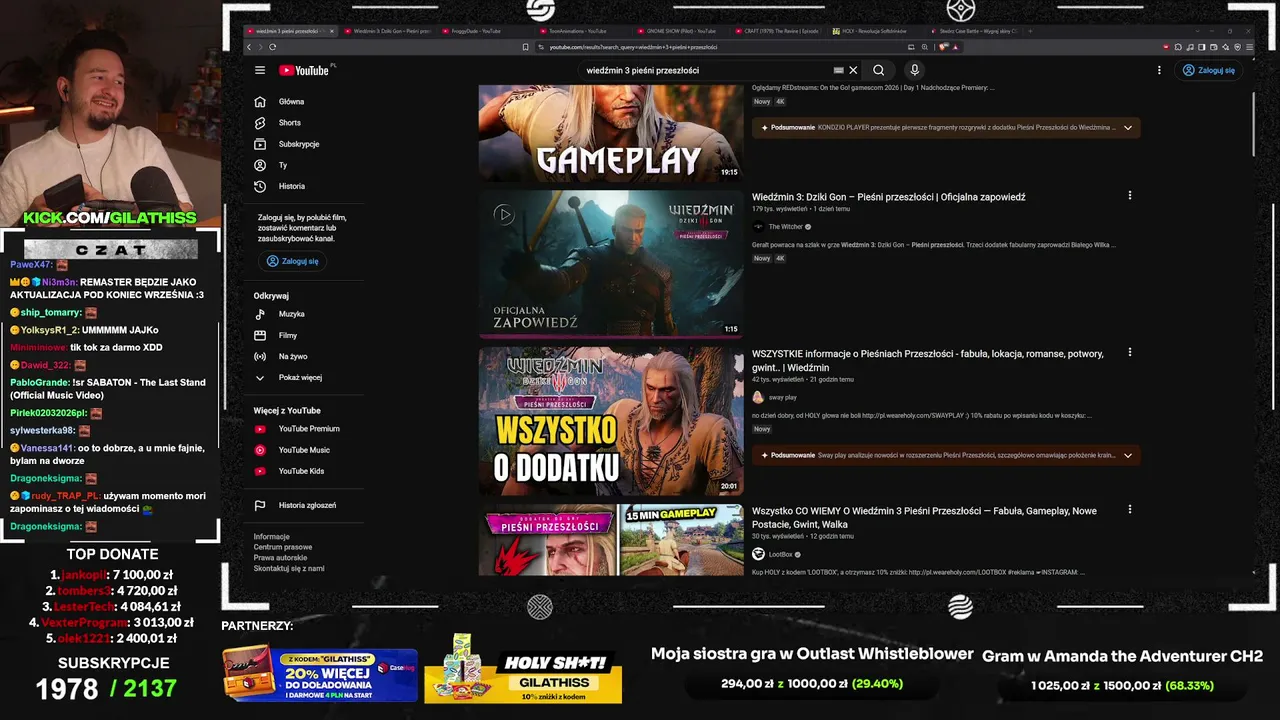This screenshot has height=720, width=1280.
Task: Open the Skontaktuj się z nami footer link
Action: [289, 568]
